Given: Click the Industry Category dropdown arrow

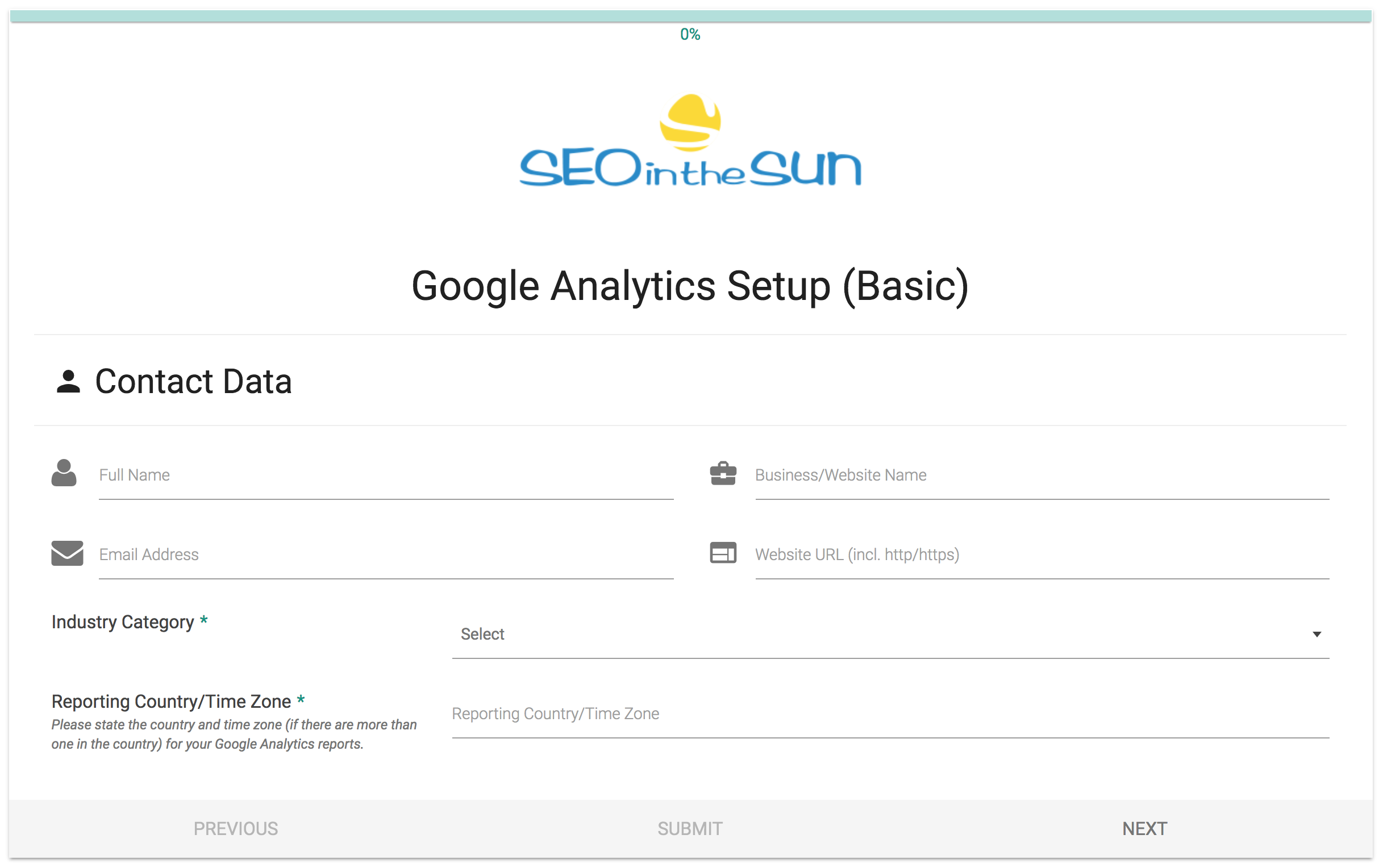Looking at the screenshot, I should [x=1317, y=635].
